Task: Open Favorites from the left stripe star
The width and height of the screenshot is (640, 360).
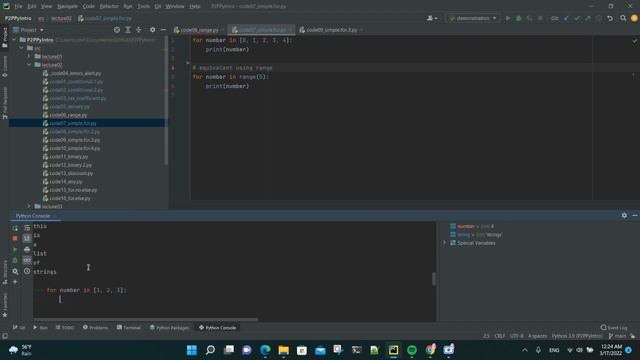Action: pyautogui.click(x=5, y=304)
